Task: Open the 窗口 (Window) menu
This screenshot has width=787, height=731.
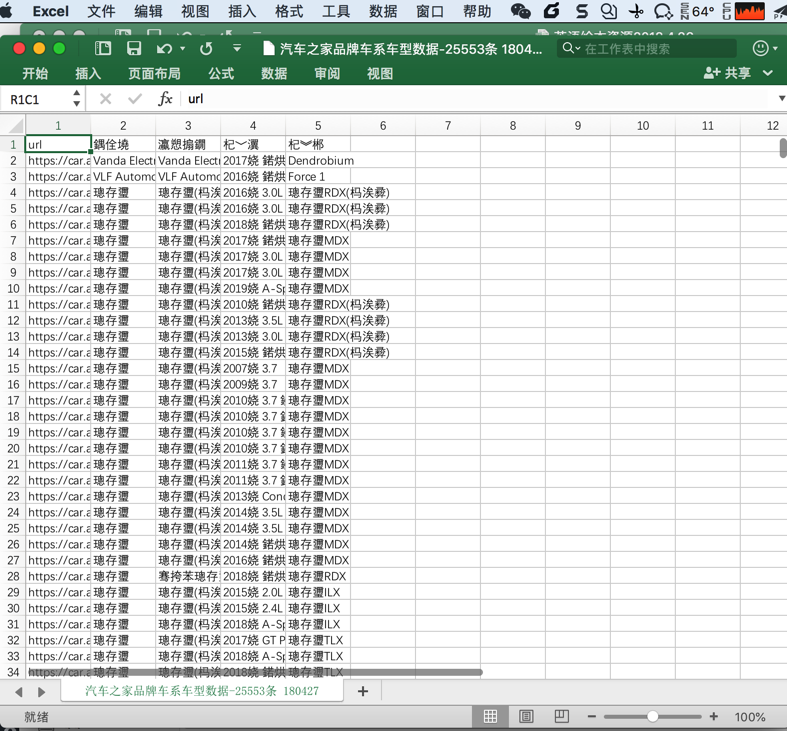Action: tap(430, 11)
